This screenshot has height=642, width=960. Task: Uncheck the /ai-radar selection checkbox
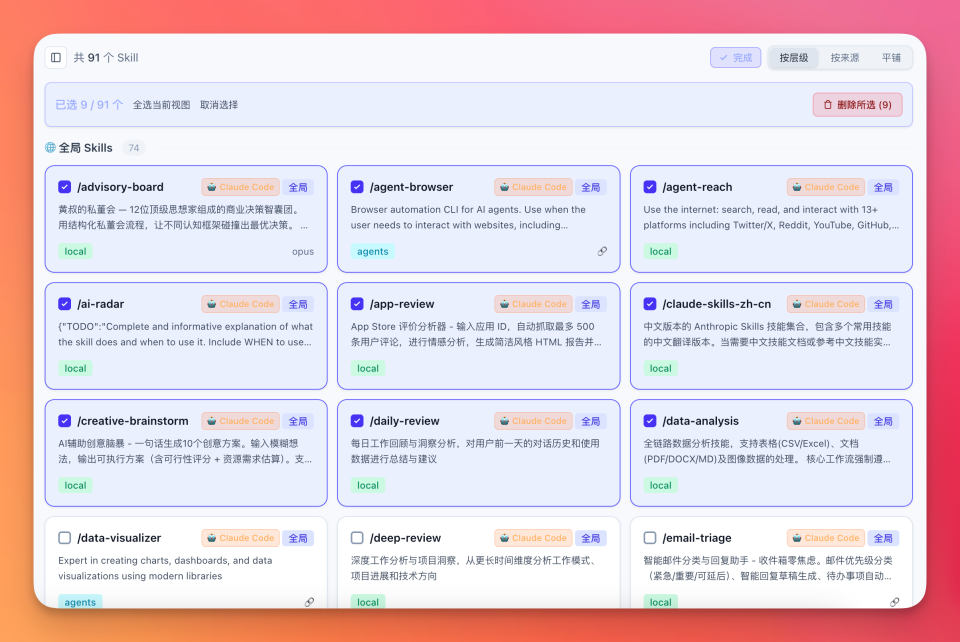(x=64, y=303)
